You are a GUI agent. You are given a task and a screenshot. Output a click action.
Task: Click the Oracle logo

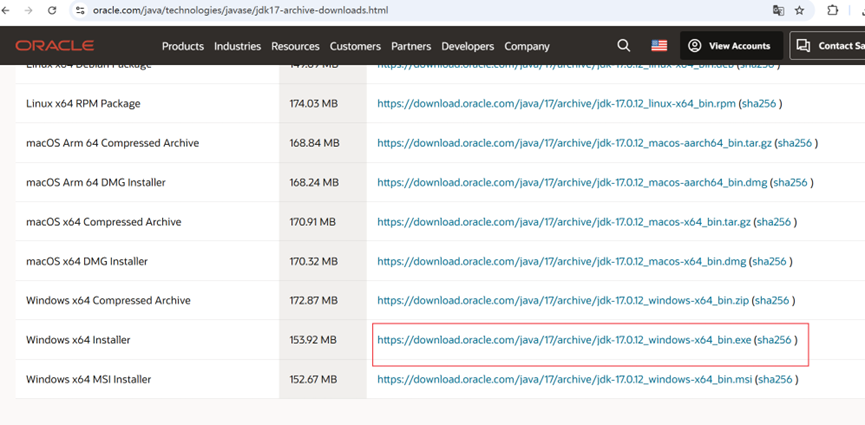tap(55, 46)
